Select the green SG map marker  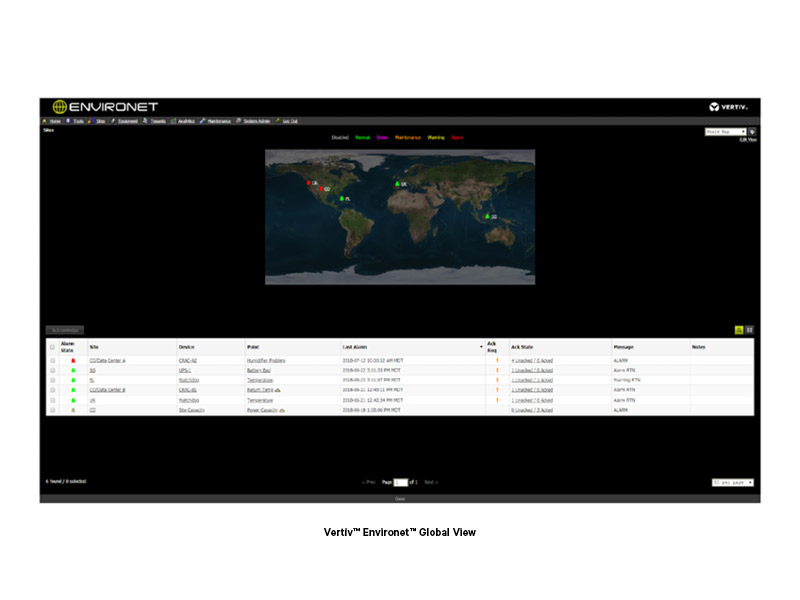point(487,216)
